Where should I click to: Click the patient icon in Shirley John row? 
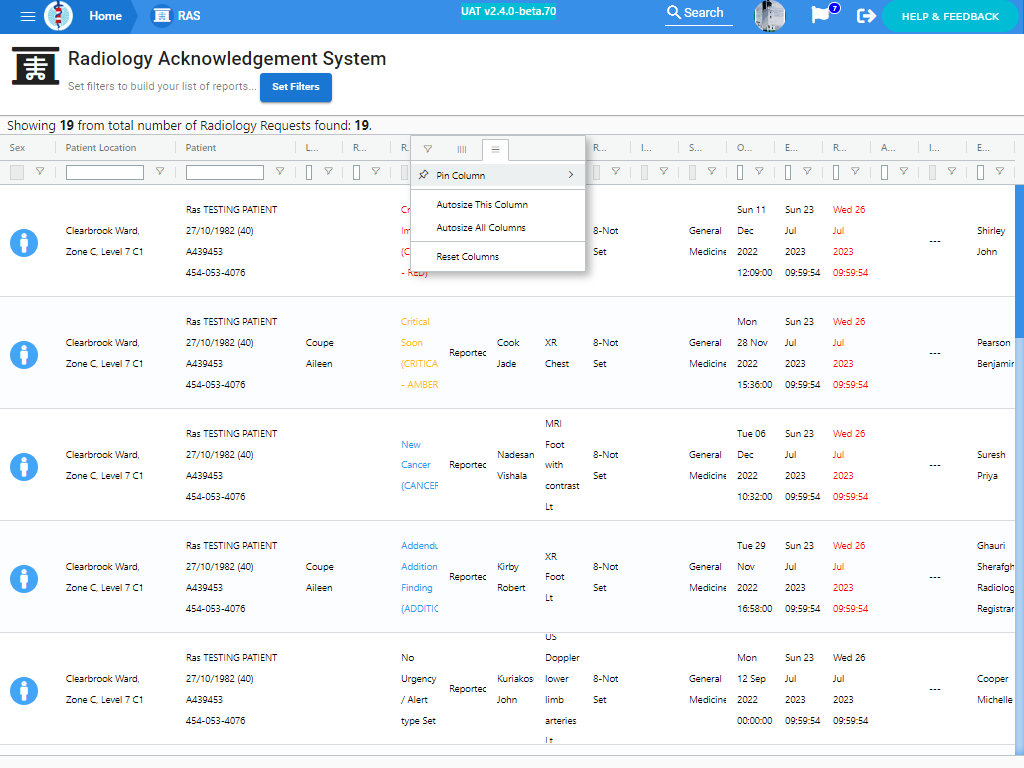tap(24, 243)
